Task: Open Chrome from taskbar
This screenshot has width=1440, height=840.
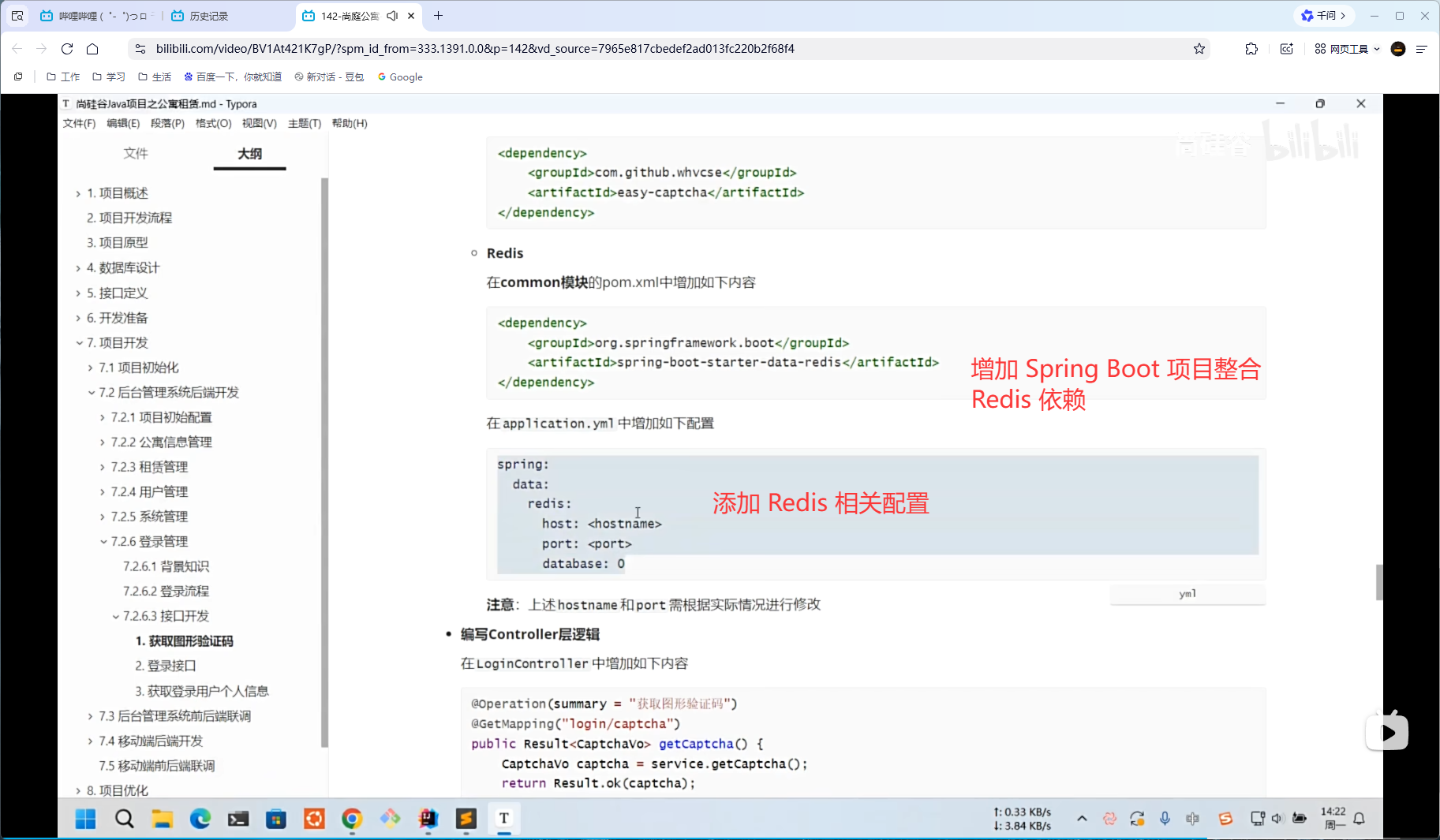Action: [x=352, y=819]
